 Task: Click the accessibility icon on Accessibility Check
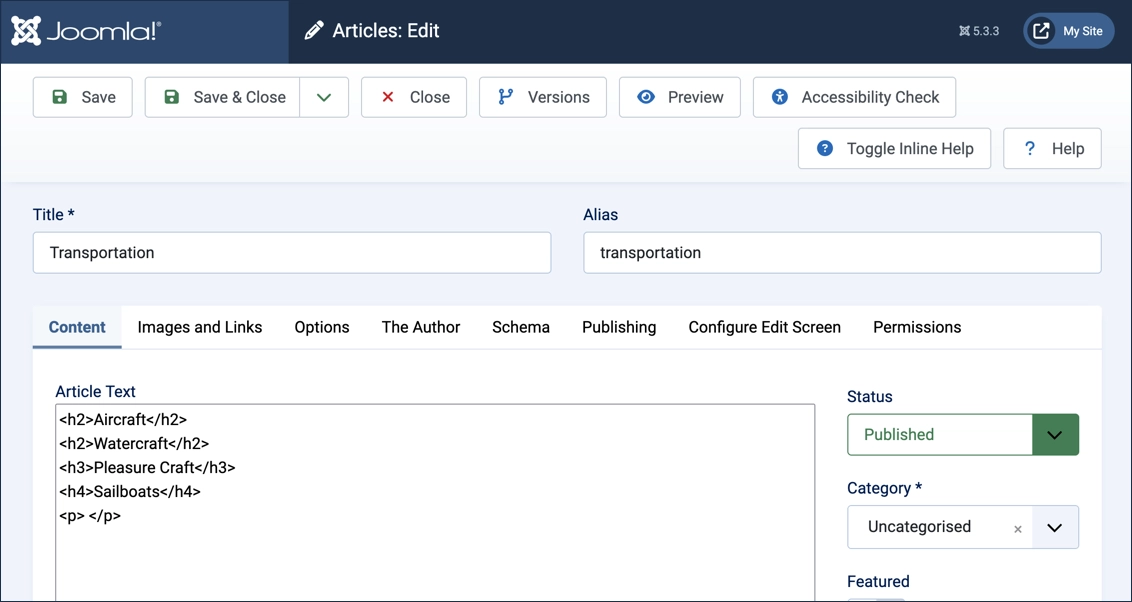(778, 97)
